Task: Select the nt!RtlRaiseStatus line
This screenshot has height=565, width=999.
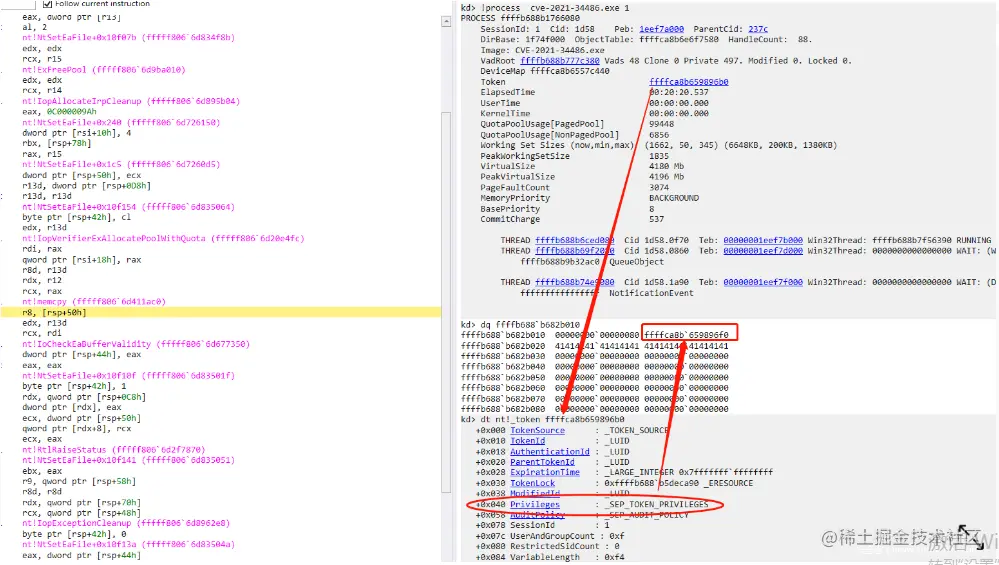Action: click(113, 449)
